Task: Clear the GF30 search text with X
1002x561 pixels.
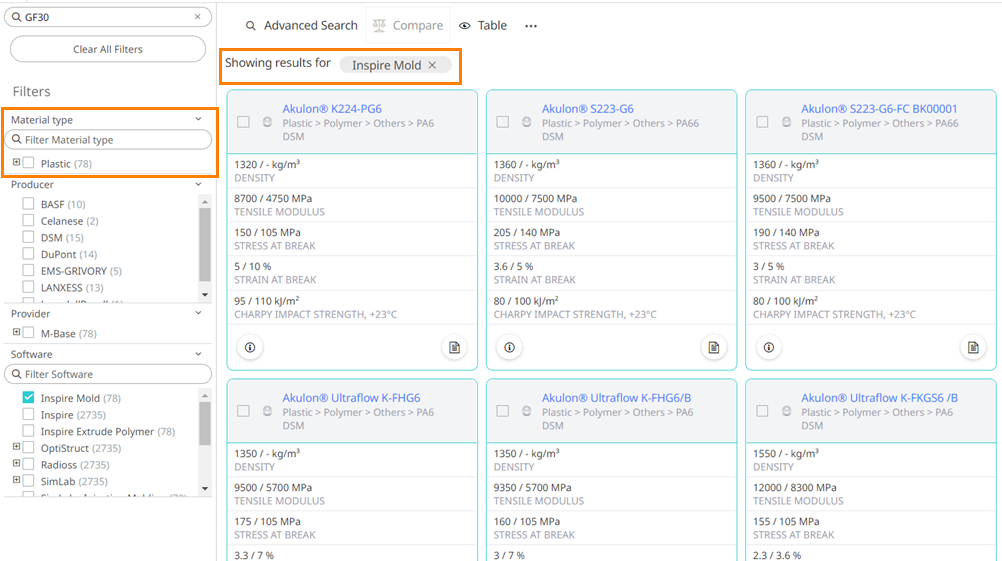Action: click(x=197, y=17)
